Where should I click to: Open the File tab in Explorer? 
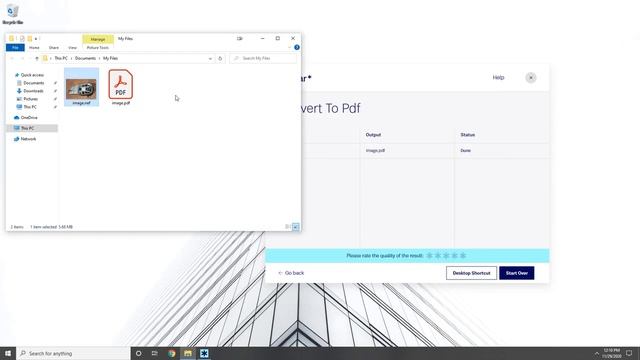tap(15, 48)
